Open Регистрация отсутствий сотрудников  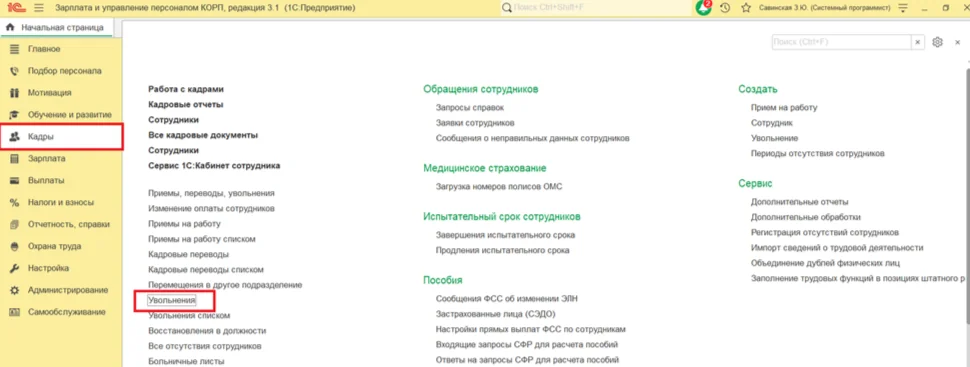pos(825,233)
